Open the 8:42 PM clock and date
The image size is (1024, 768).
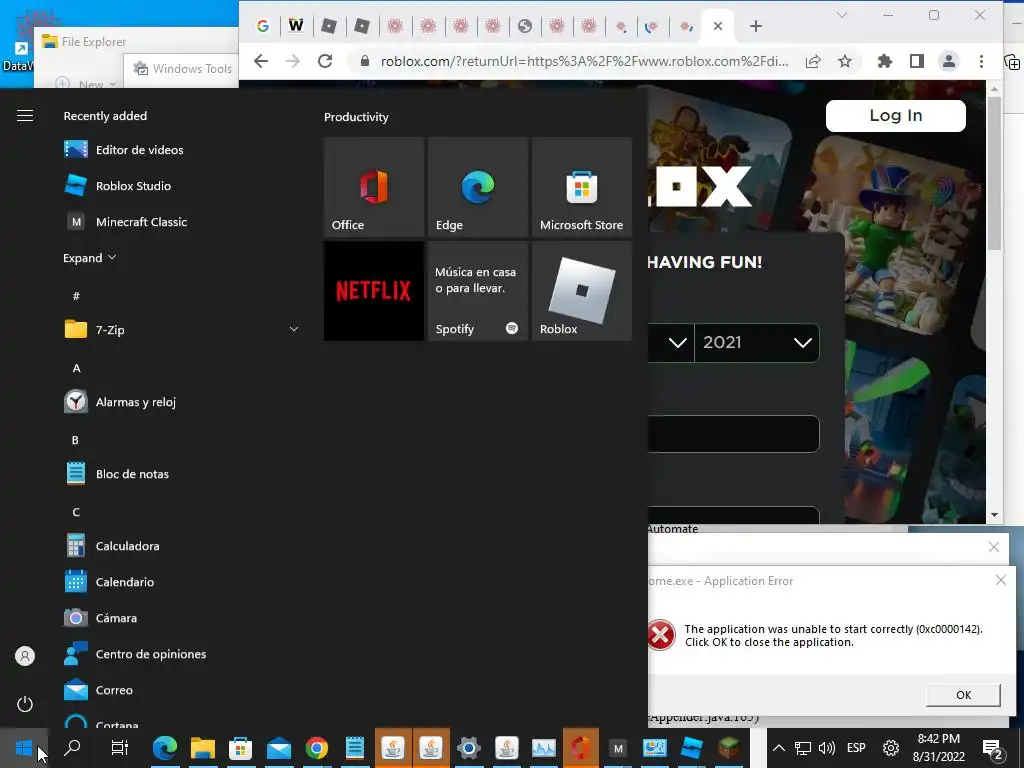click(938, 748)
